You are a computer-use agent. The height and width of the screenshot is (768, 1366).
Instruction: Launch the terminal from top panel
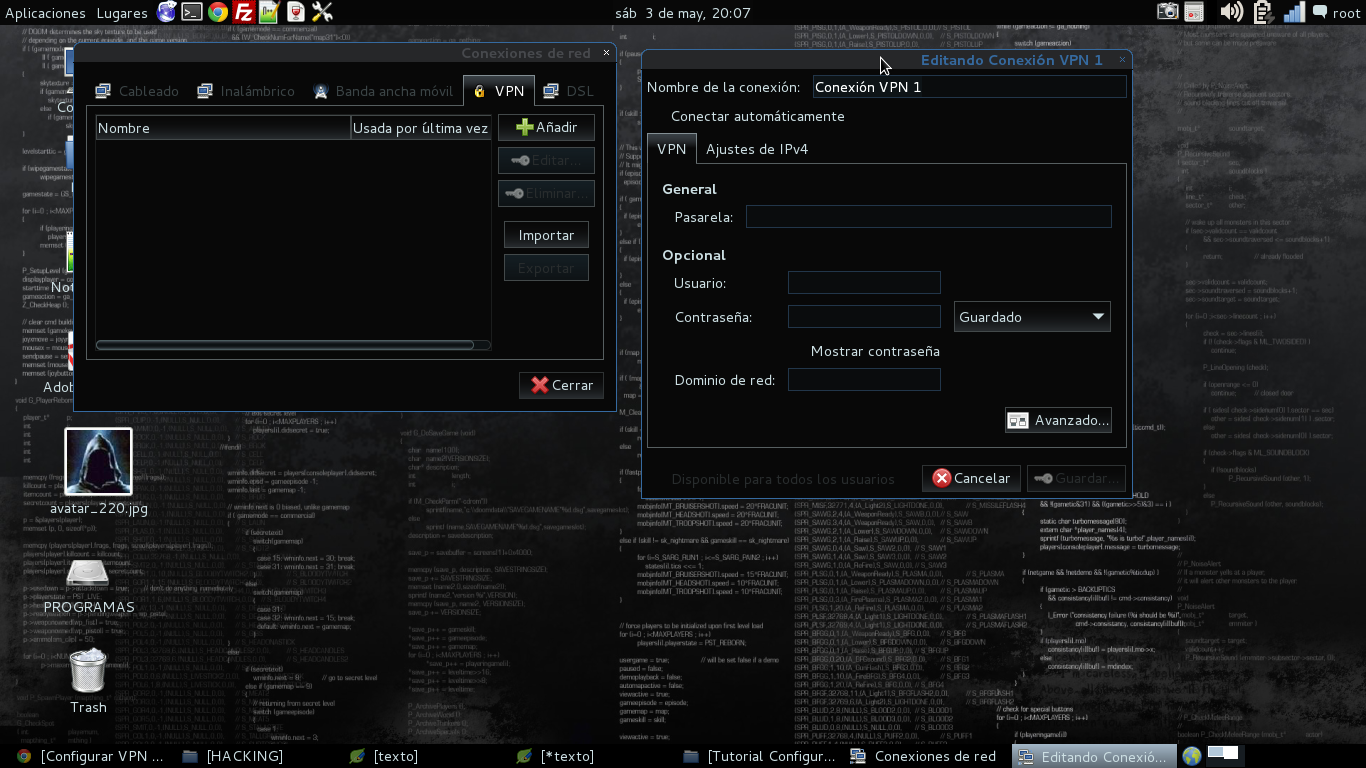191,12
